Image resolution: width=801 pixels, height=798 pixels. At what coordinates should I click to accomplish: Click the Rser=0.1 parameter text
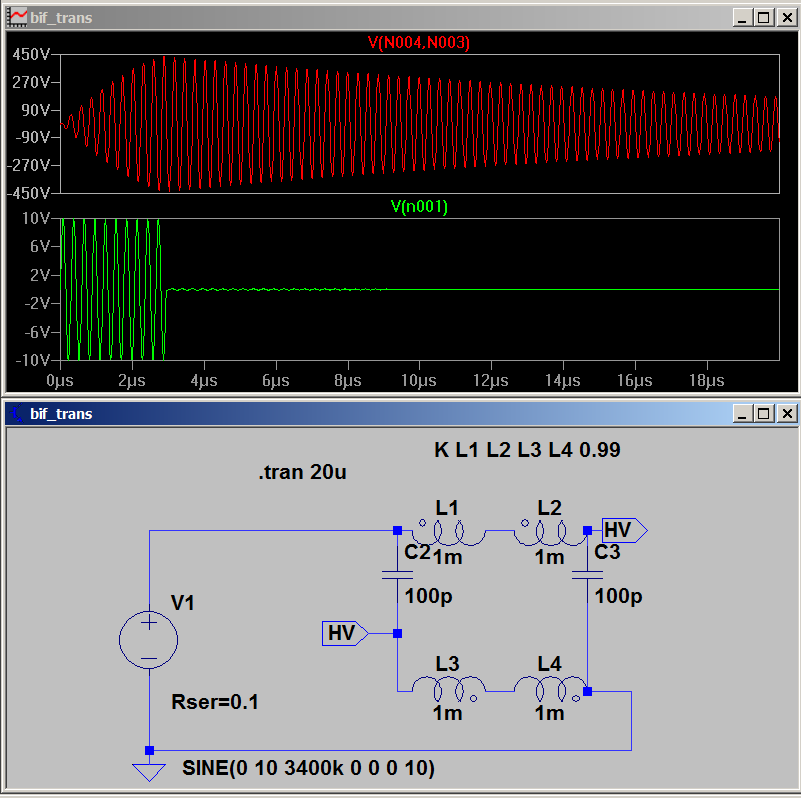(216, 702)
